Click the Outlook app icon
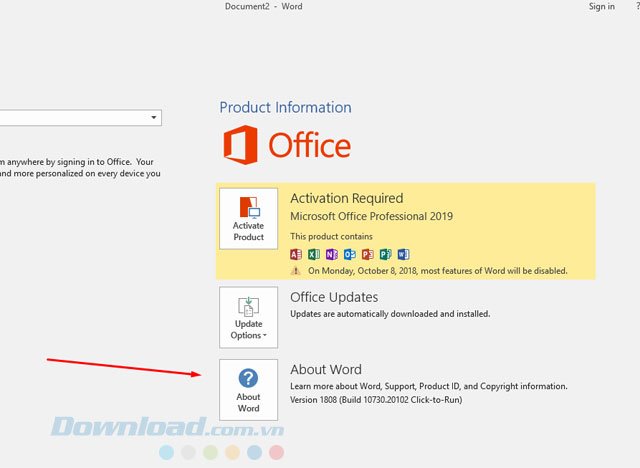 (x=350, y=254)
